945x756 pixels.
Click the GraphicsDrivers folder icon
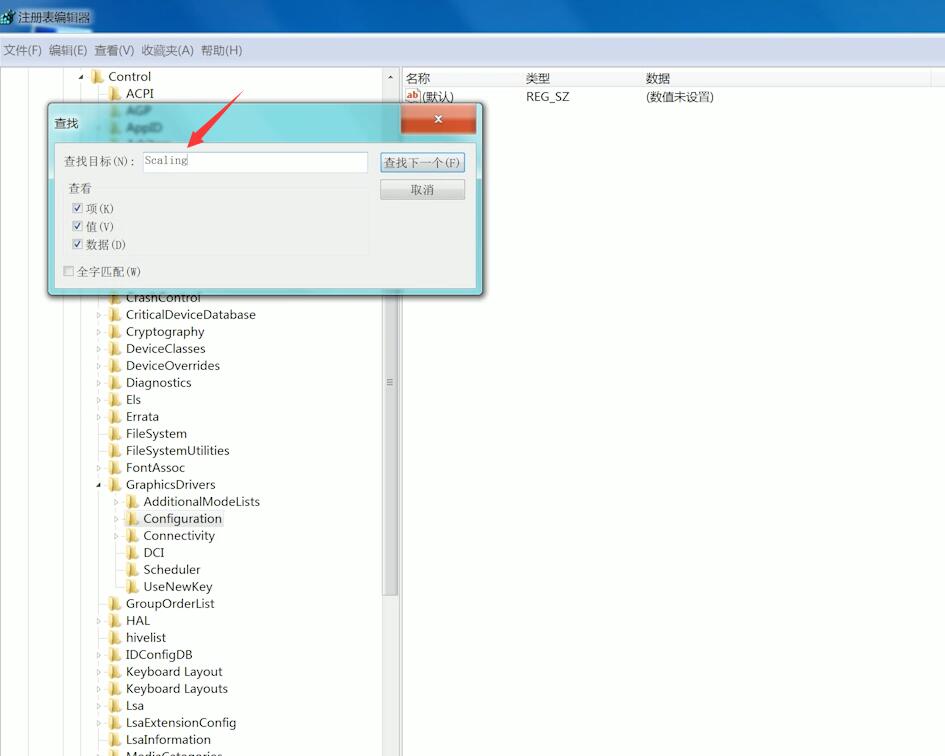tap(115, 485)
